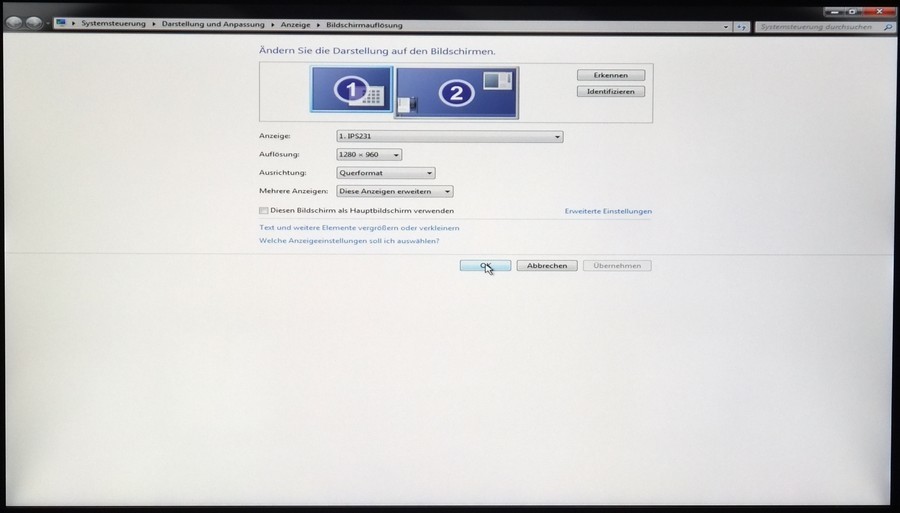Viewport: 900px width, 513px height.
Task: Click Systemsteuerung in the breadcrumb
Action: point(114,24)
